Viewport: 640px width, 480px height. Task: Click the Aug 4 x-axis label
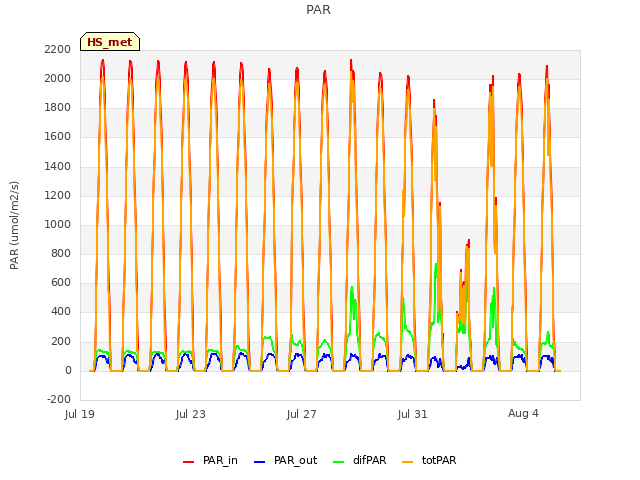523,413
